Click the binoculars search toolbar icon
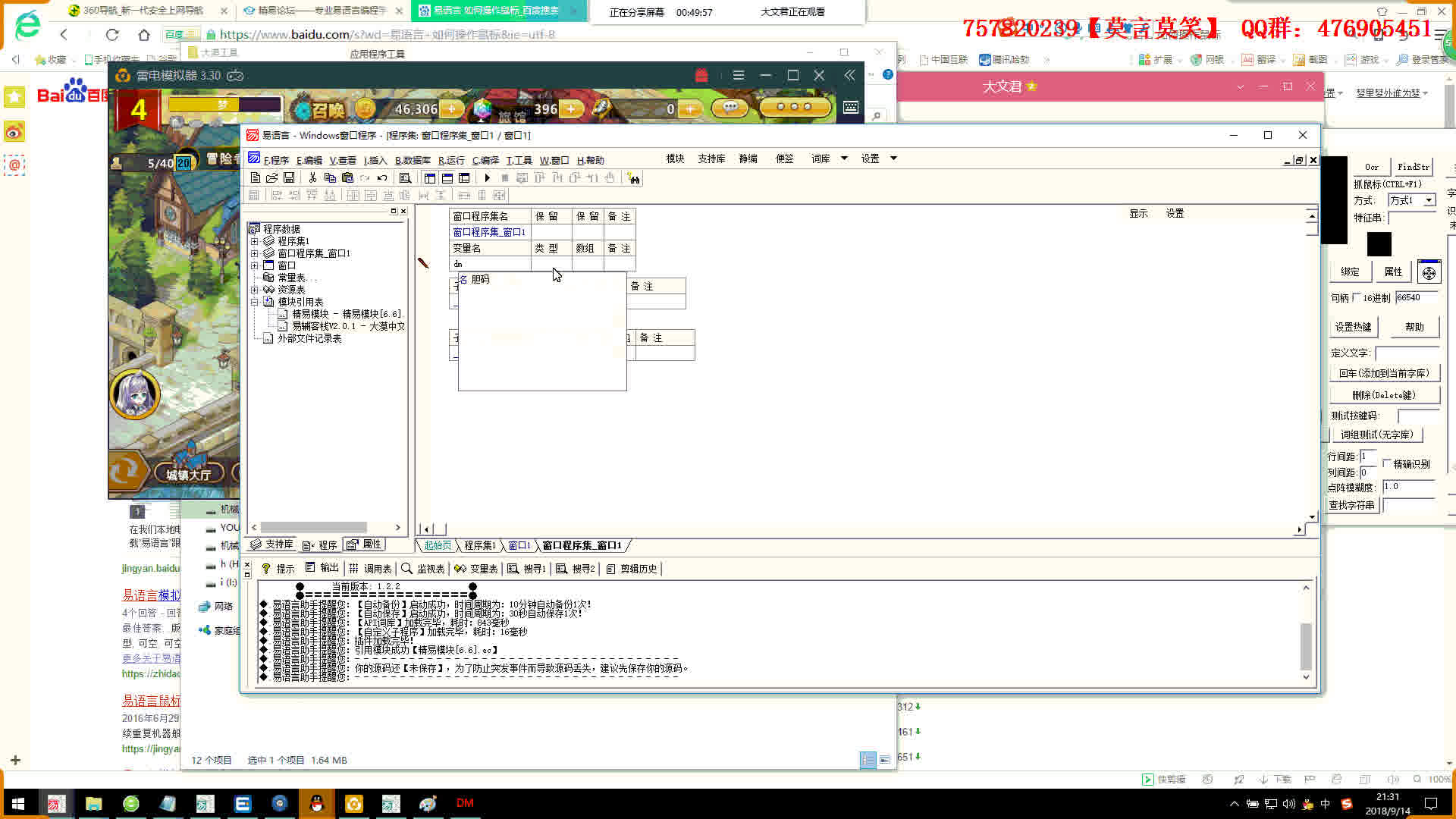The width and height of the screenshot is (1456, 819). 634,178
